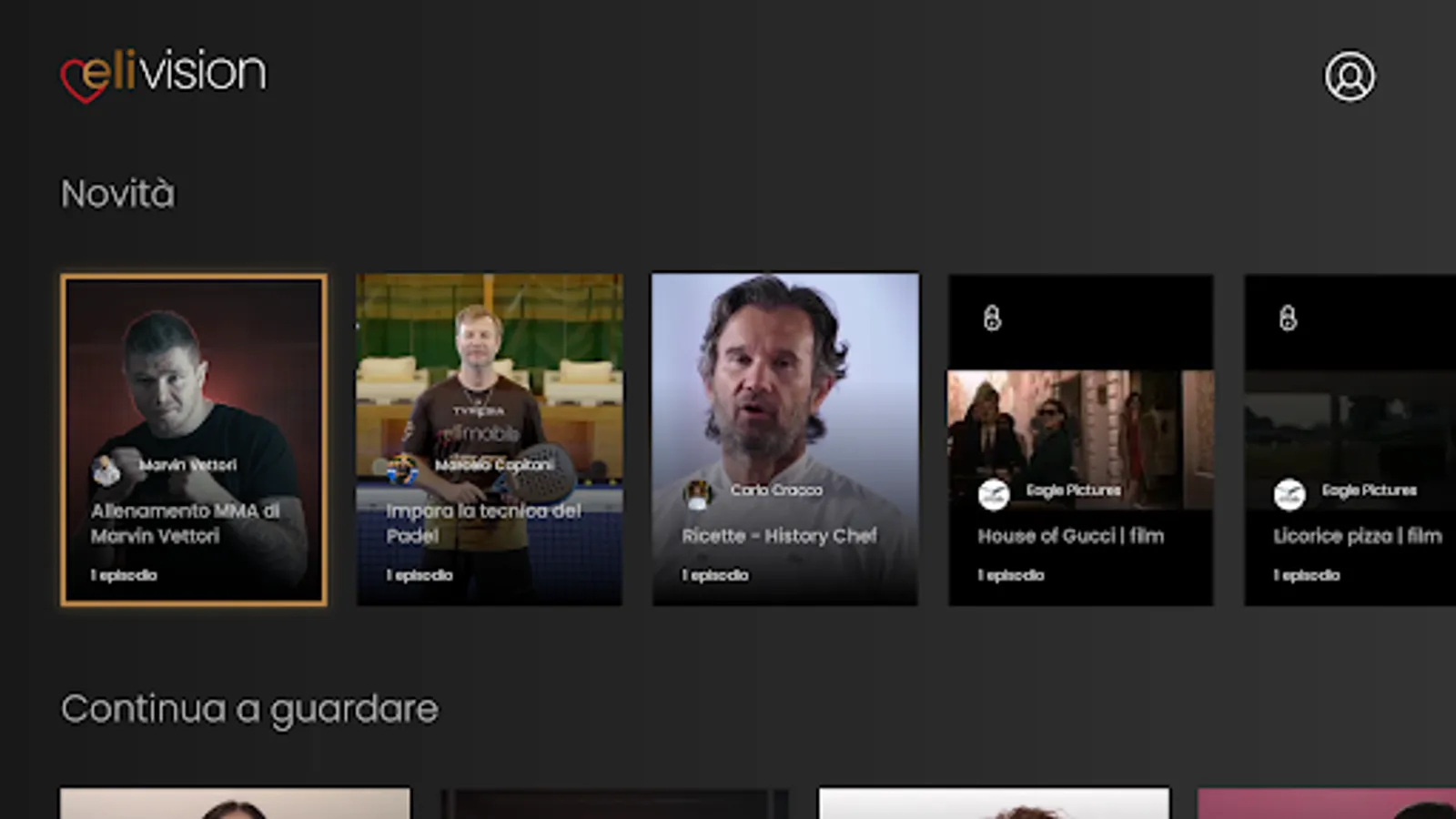Click 1 episodio under Licorice pizza
The image size is (1456, 819).
click(1307, 575)
